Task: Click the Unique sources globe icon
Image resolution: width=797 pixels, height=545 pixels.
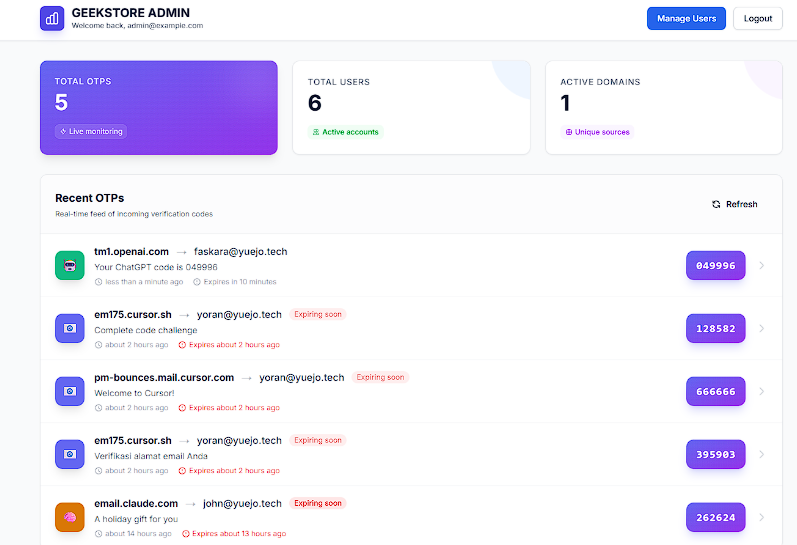Action: pos(569,132)
